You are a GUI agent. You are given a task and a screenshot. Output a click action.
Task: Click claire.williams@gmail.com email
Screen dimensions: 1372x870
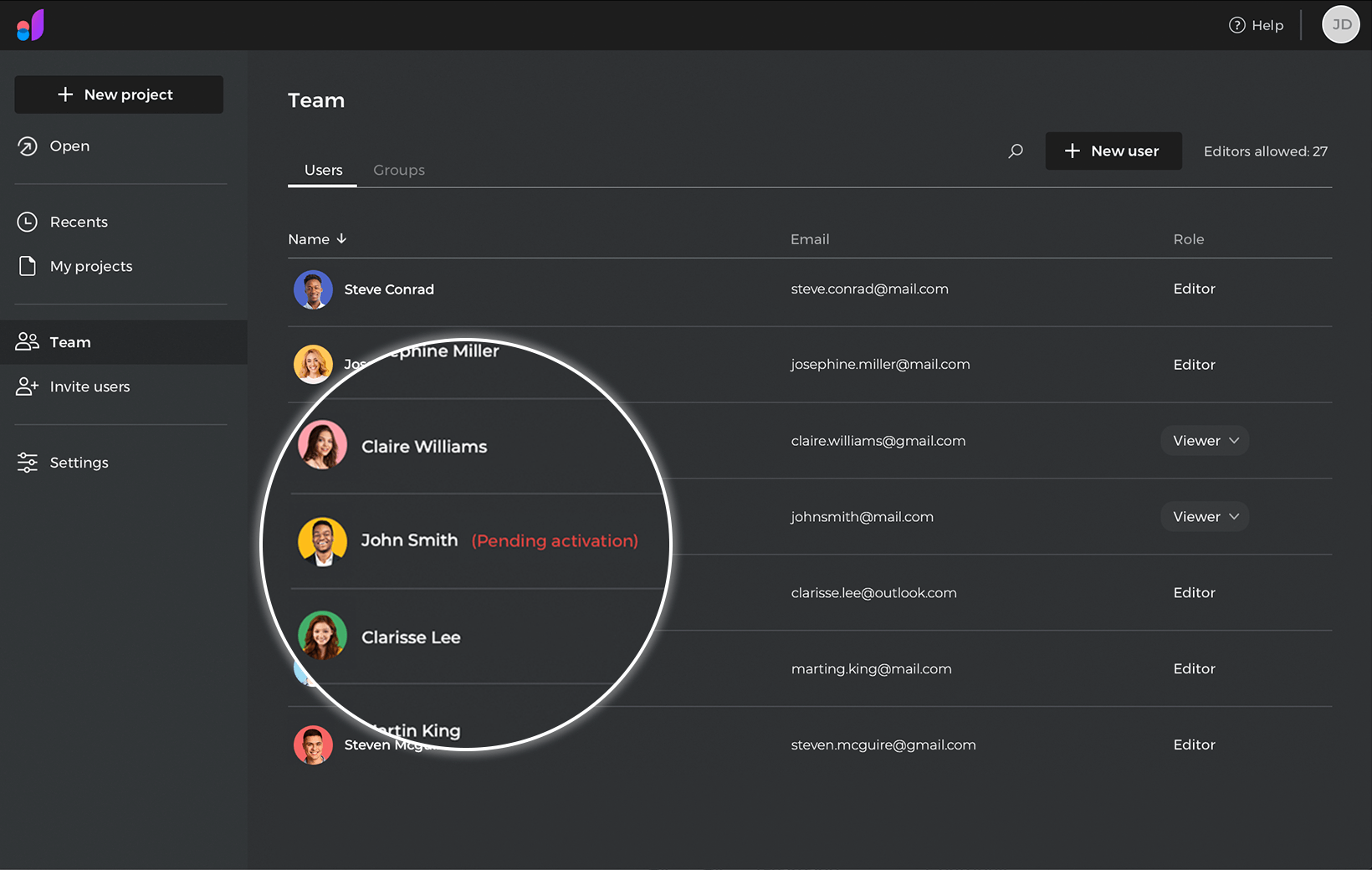pyautogui.click(x=878, y=441)
